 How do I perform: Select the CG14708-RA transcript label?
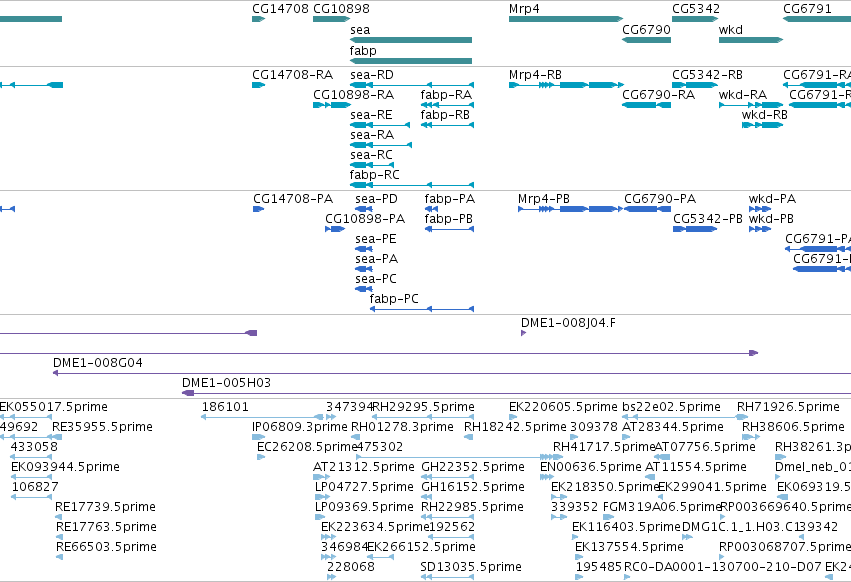click(293, 75)
